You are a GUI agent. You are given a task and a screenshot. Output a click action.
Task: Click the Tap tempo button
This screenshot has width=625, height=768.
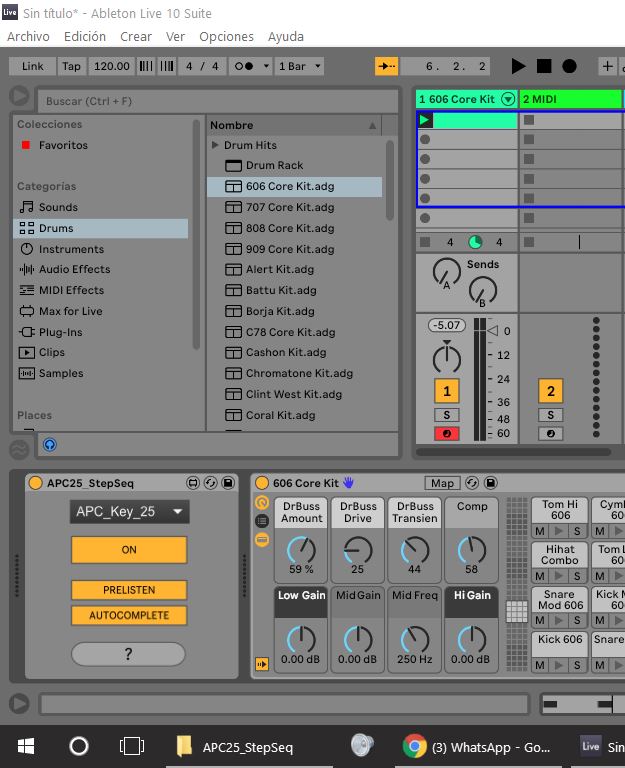click(72, 66)
